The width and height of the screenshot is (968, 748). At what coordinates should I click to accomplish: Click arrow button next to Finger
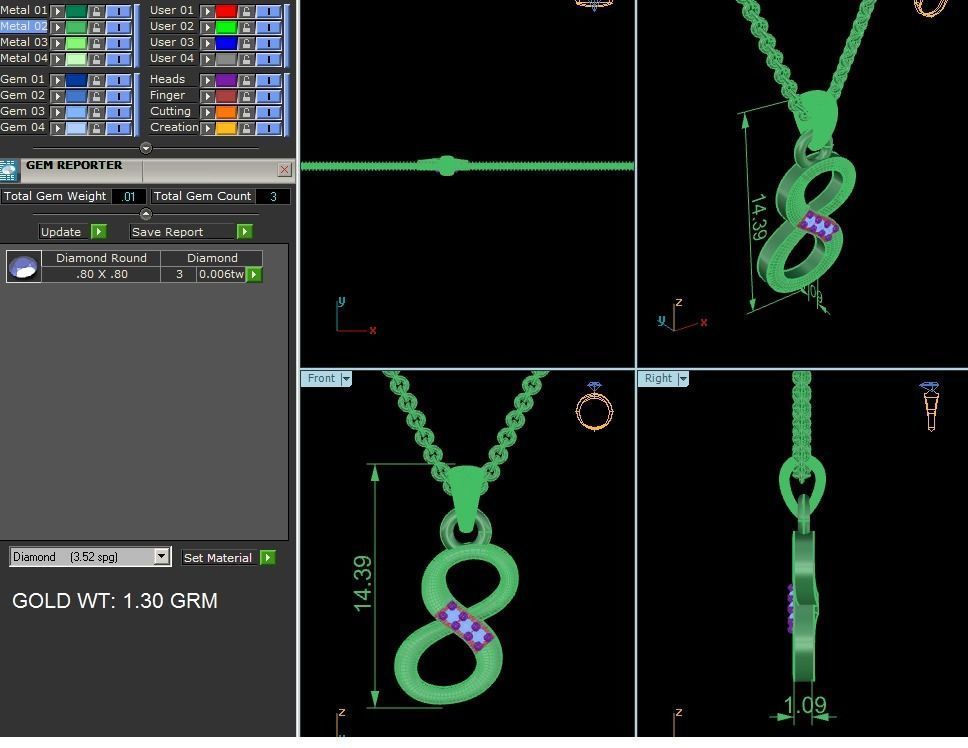click(207, 96)
